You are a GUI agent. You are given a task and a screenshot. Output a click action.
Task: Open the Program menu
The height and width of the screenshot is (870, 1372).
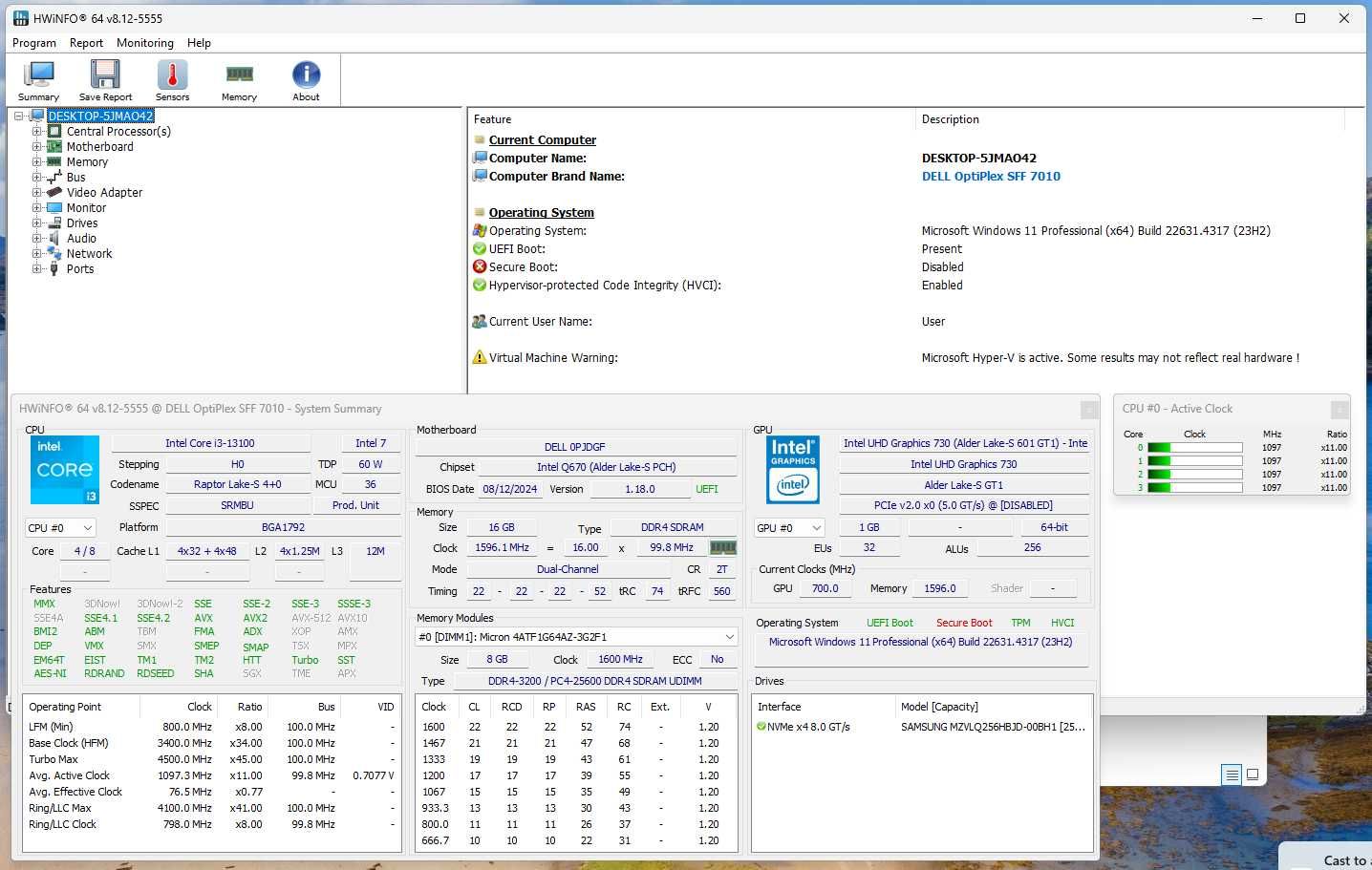tap(34, 43)
